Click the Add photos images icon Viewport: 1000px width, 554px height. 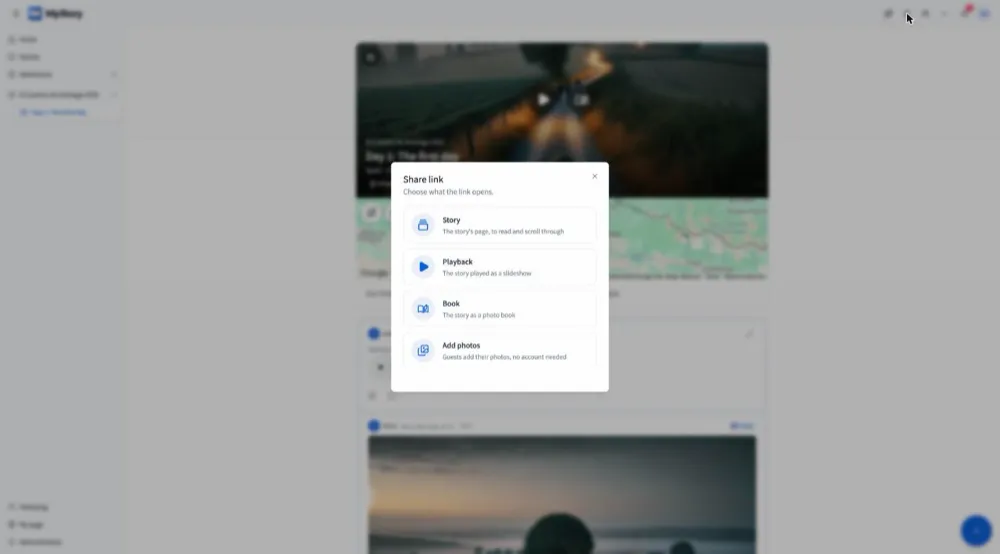coord(423,351)
